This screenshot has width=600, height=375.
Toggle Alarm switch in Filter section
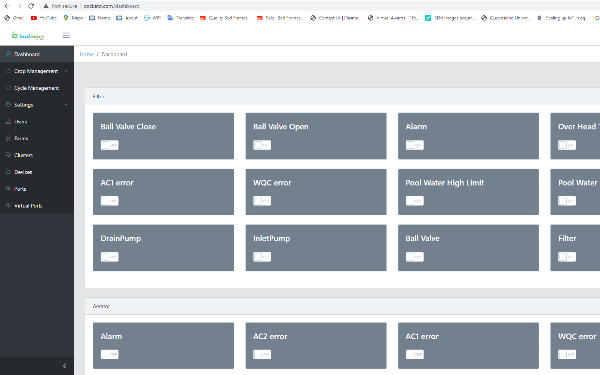(x=415, y=145)
